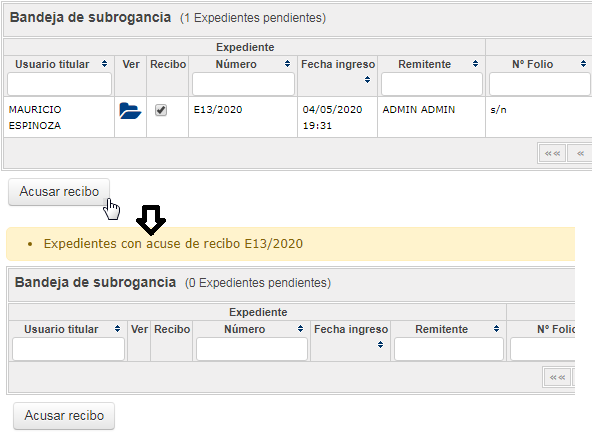592x442 pixels.
Task: Click the upper Acusar recibo button
Action: [59, 192]
